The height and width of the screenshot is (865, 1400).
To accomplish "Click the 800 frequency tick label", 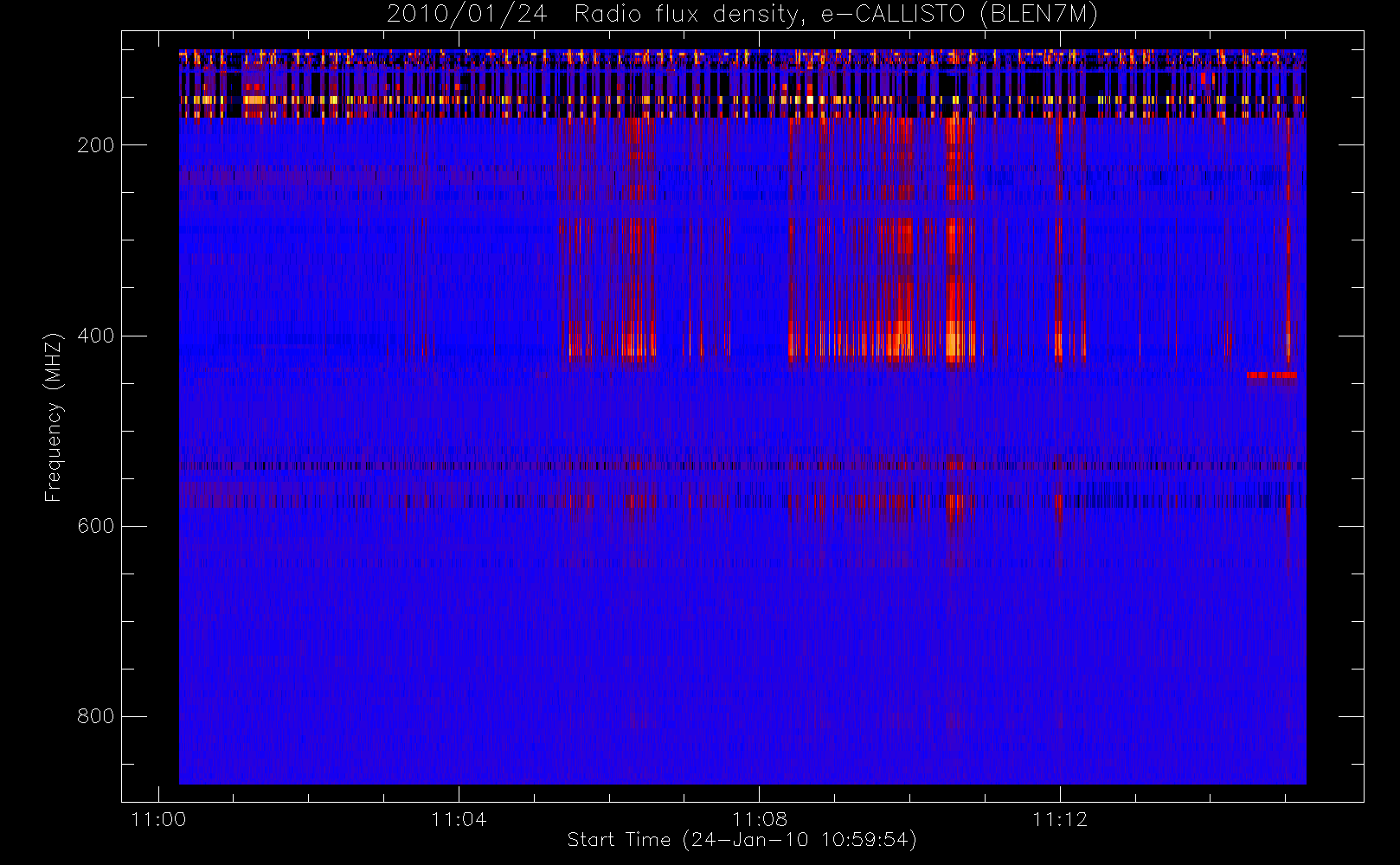I will pos(96,716).
